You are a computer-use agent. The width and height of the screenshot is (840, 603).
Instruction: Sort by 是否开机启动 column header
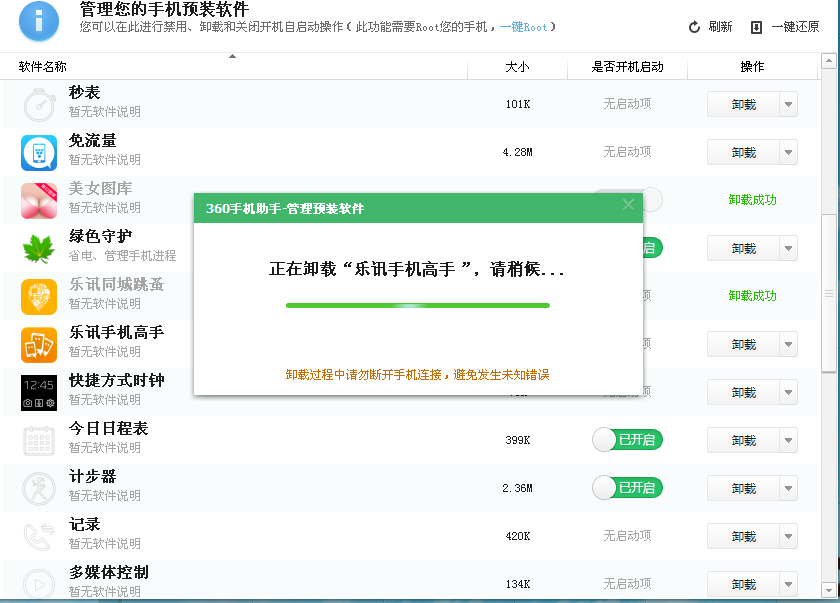[627, 66]
